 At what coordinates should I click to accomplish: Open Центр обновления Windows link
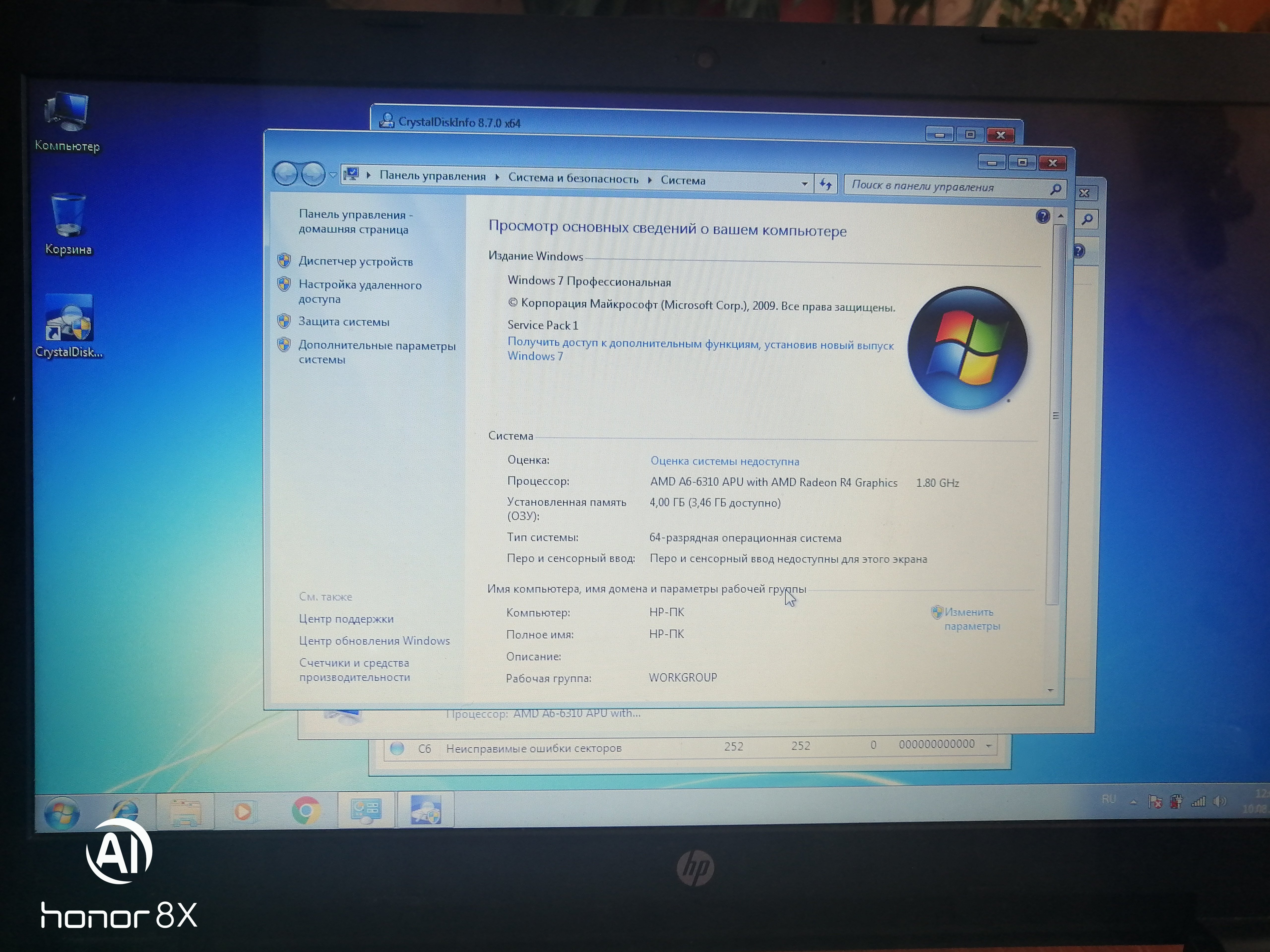(x=374, y=640)
